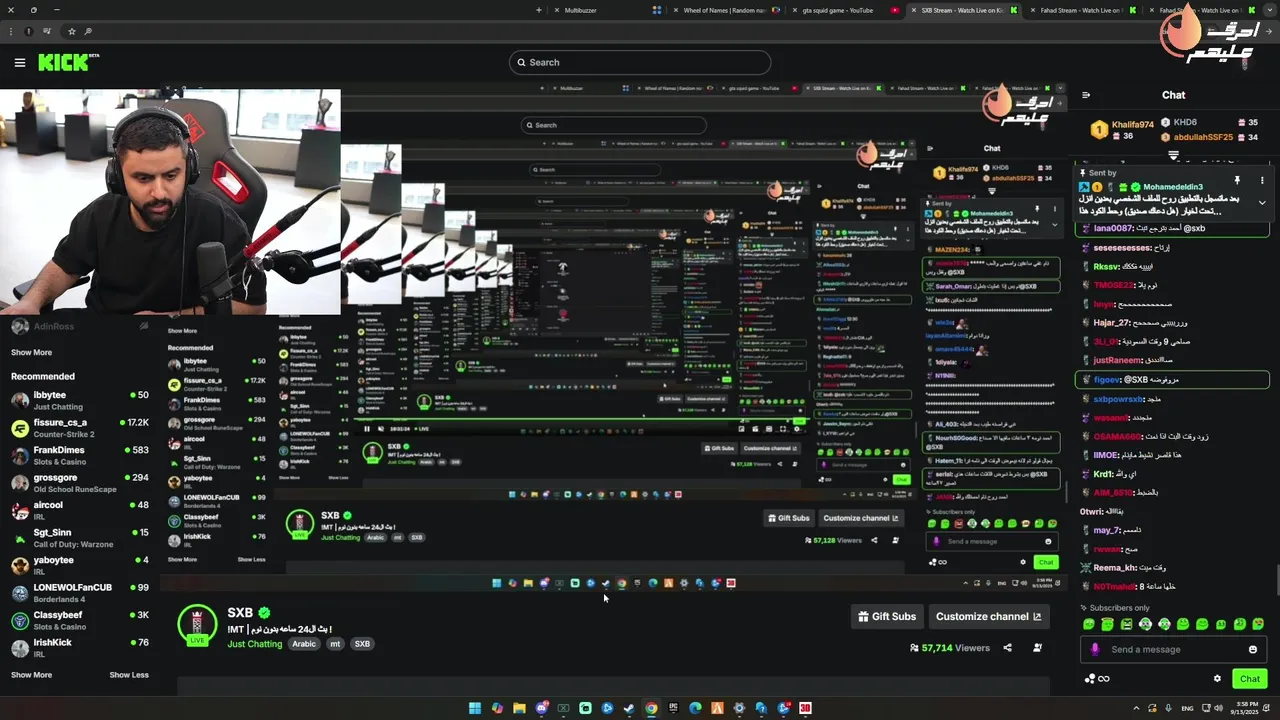This screenshot has height=720, width=1280.
Task: Open grossgore recommended channel
Action: click(80, 483)
